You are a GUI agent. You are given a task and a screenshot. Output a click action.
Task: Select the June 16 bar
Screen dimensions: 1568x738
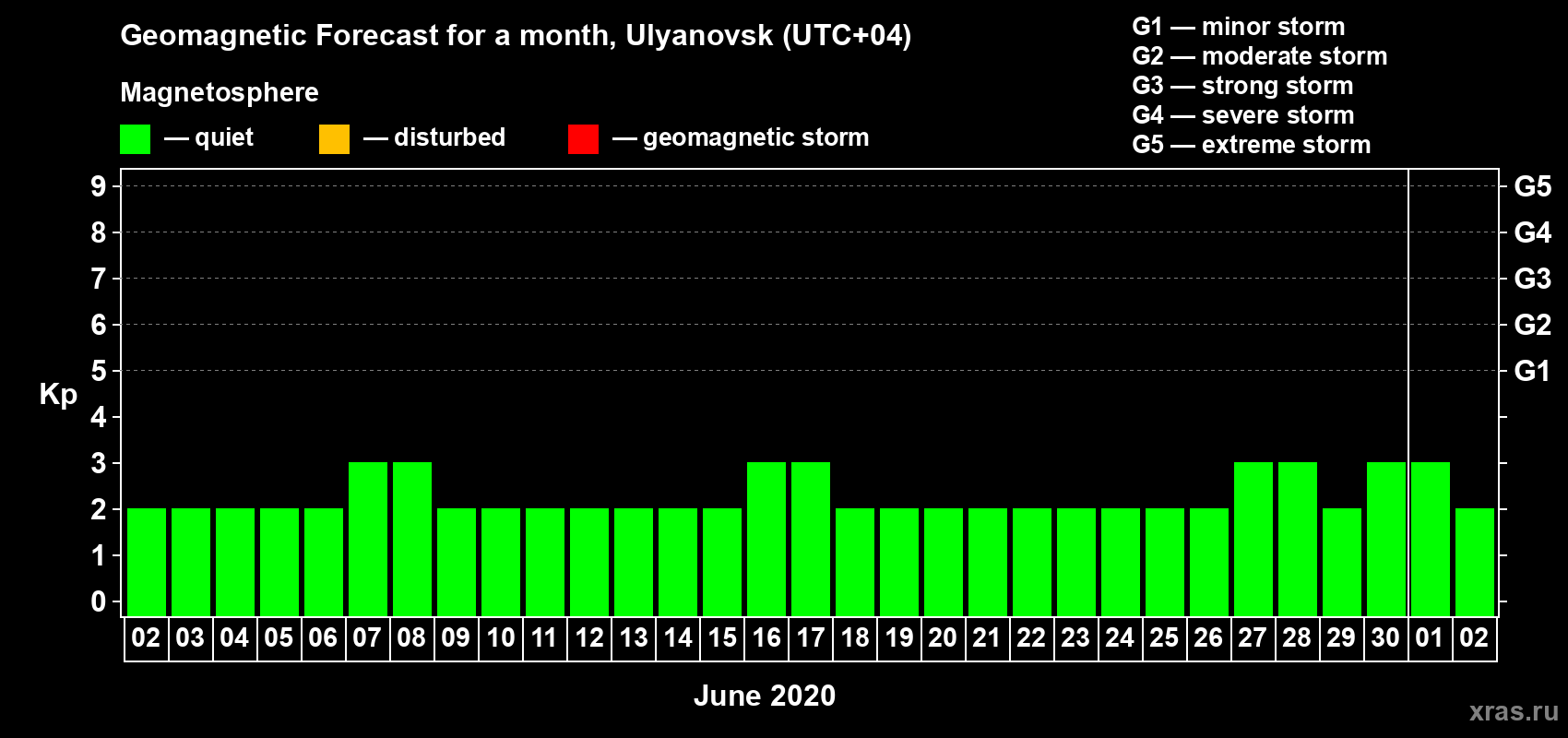pyautogui.click(x=766, y=539)
